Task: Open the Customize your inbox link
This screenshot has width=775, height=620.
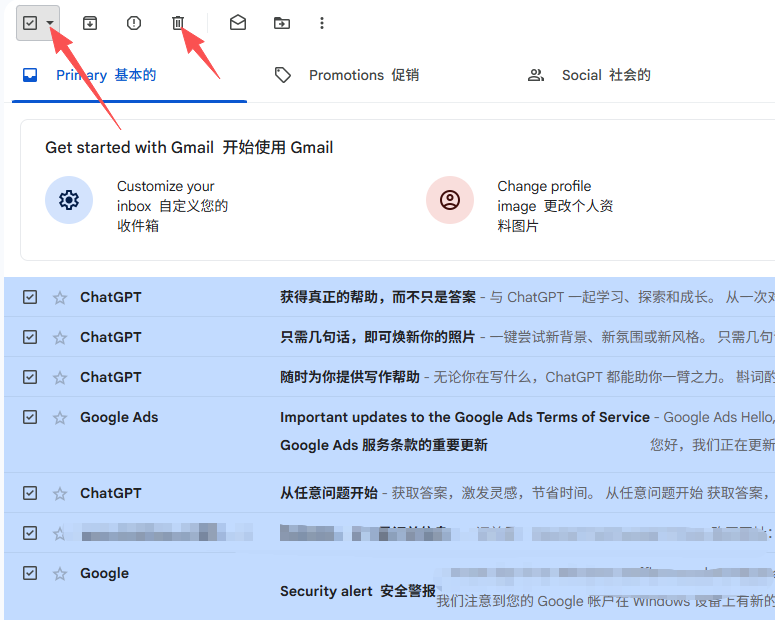Action: point(172,206)
